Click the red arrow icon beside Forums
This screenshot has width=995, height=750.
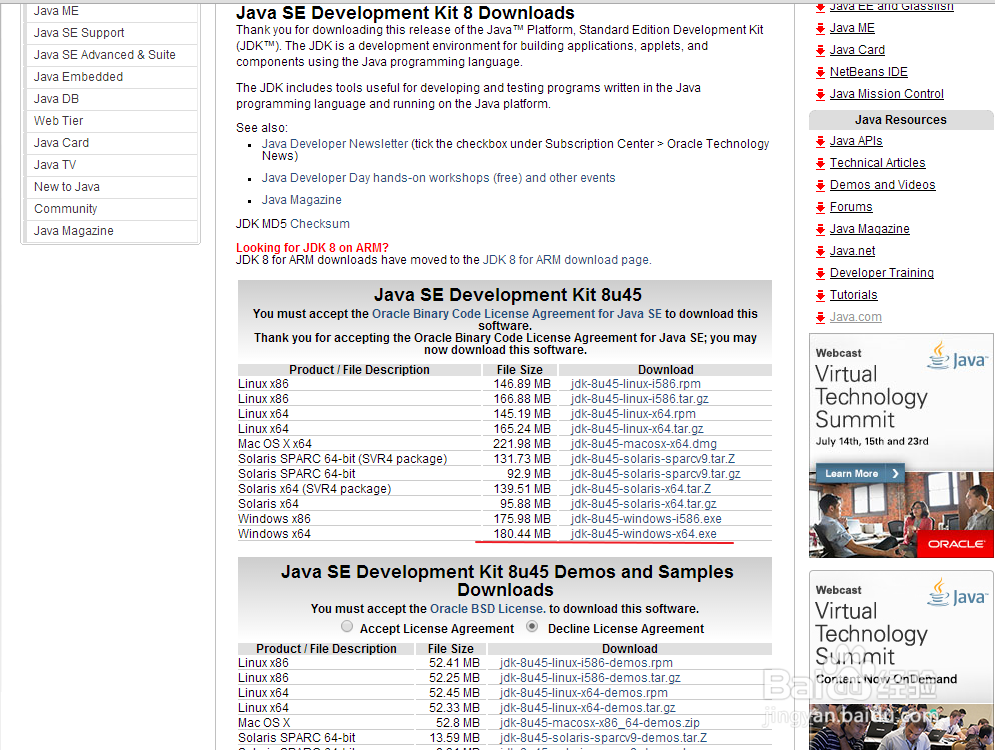coord(820,208)
